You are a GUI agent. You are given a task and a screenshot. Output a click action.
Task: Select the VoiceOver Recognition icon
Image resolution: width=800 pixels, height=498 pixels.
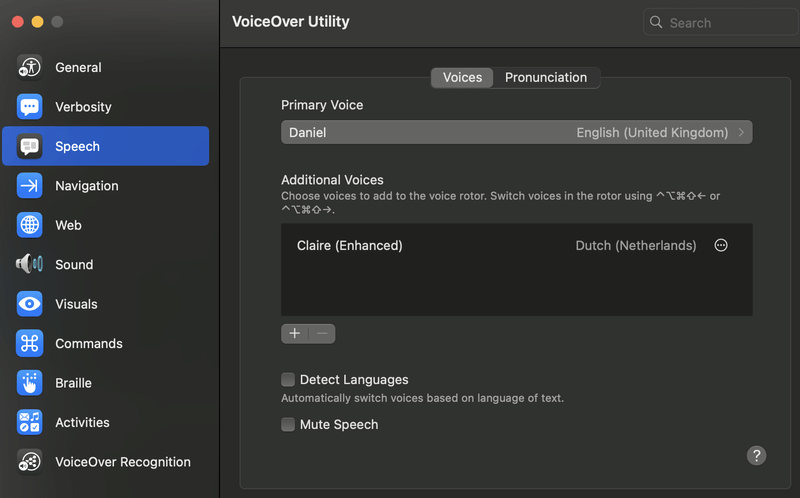30,462
